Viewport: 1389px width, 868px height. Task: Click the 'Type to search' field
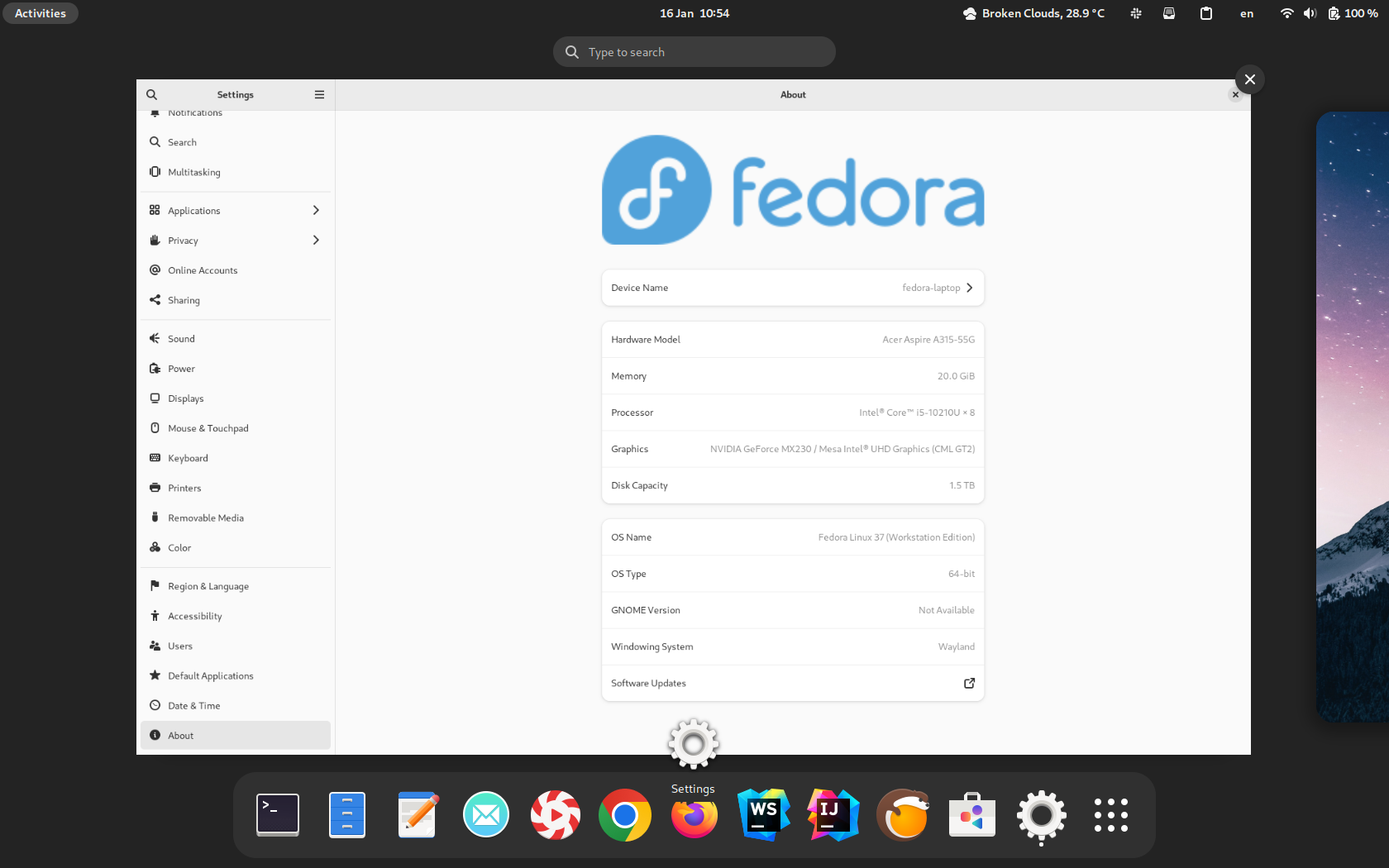pos(694,52)
